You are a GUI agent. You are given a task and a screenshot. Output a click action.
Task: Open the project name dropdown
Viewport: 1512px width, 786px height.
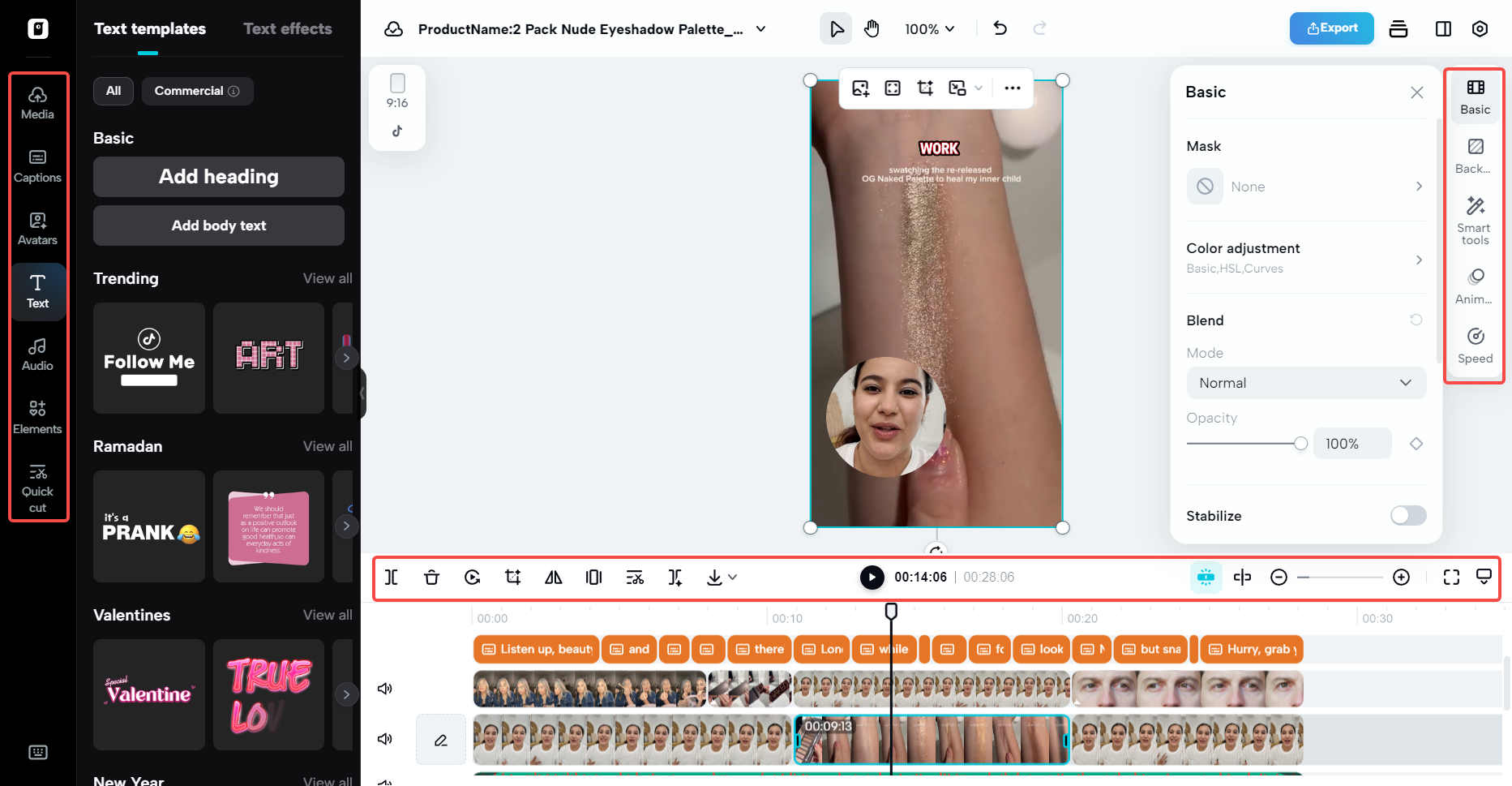[760, 28]
